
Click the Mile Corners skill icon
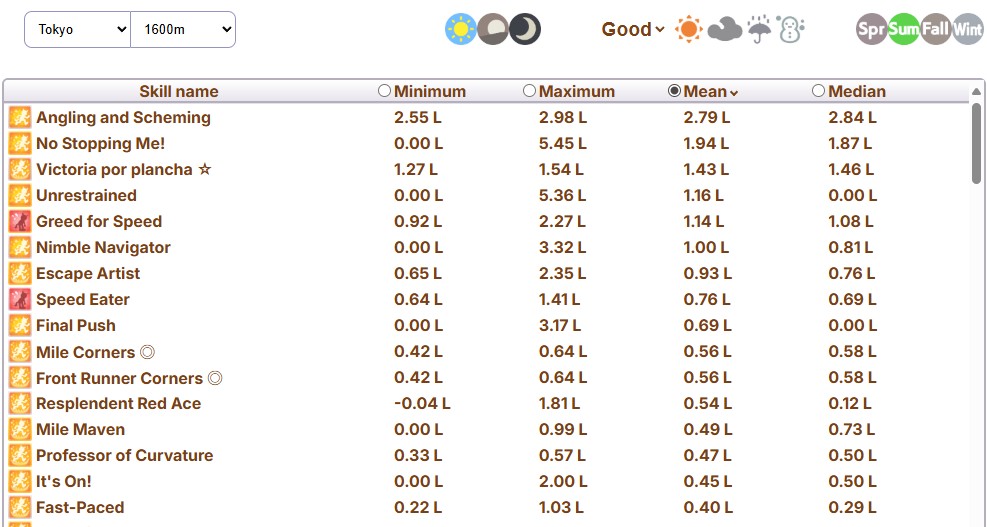coord(20,351)
